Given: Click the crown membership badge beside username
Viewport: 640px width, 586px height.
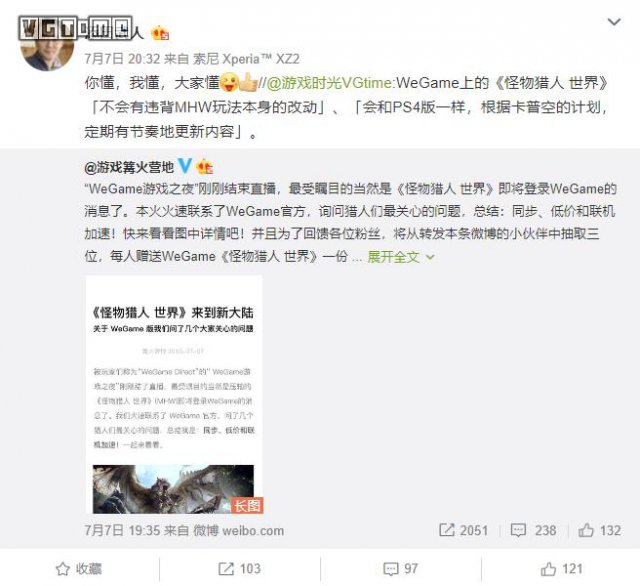Looking at the screenshot, I should [x=160, y=33].
